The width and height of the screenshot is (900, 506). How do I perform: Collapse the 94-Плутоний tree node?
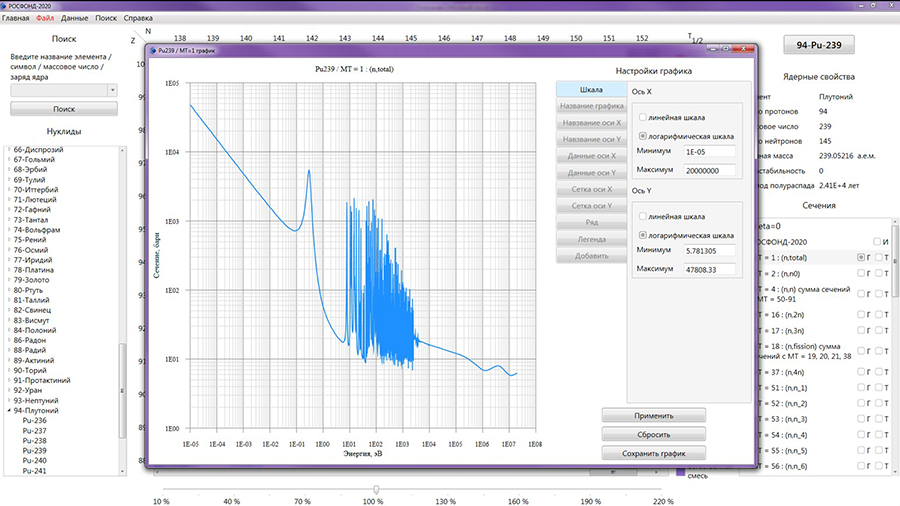[9, 411]
